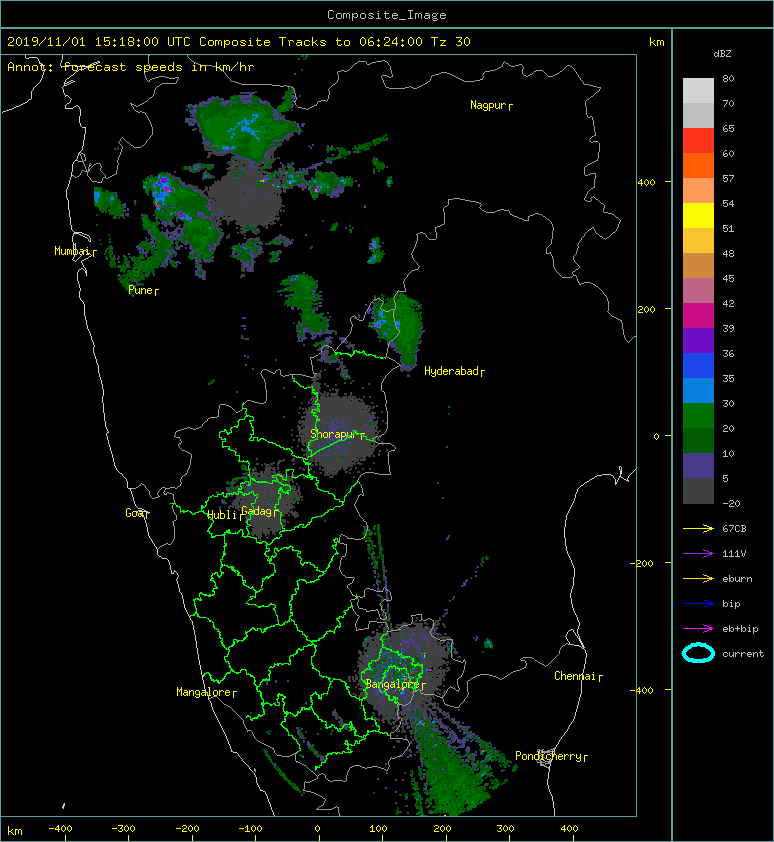Click the km unit label at bottom-left axis

pos(15,831)
